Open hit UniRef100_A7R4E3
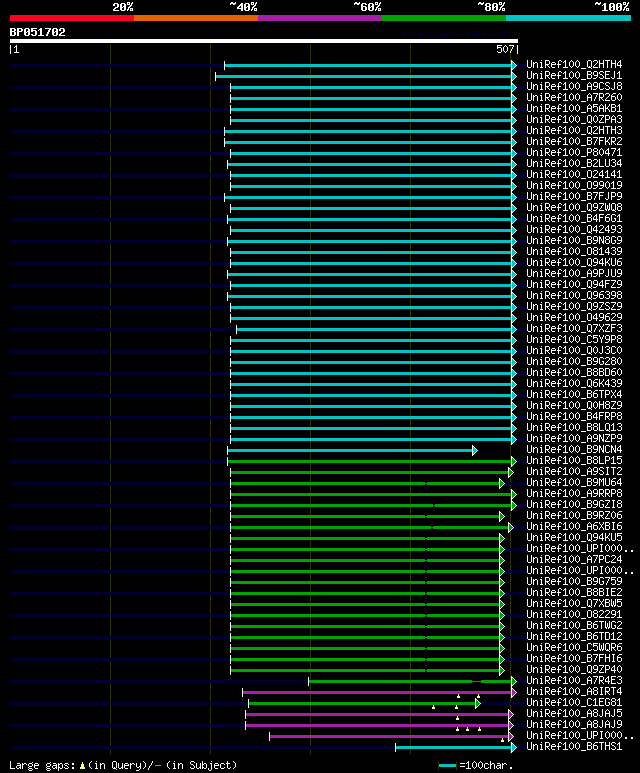The width and height of the screenshot is (640, 773). (574, 681)
